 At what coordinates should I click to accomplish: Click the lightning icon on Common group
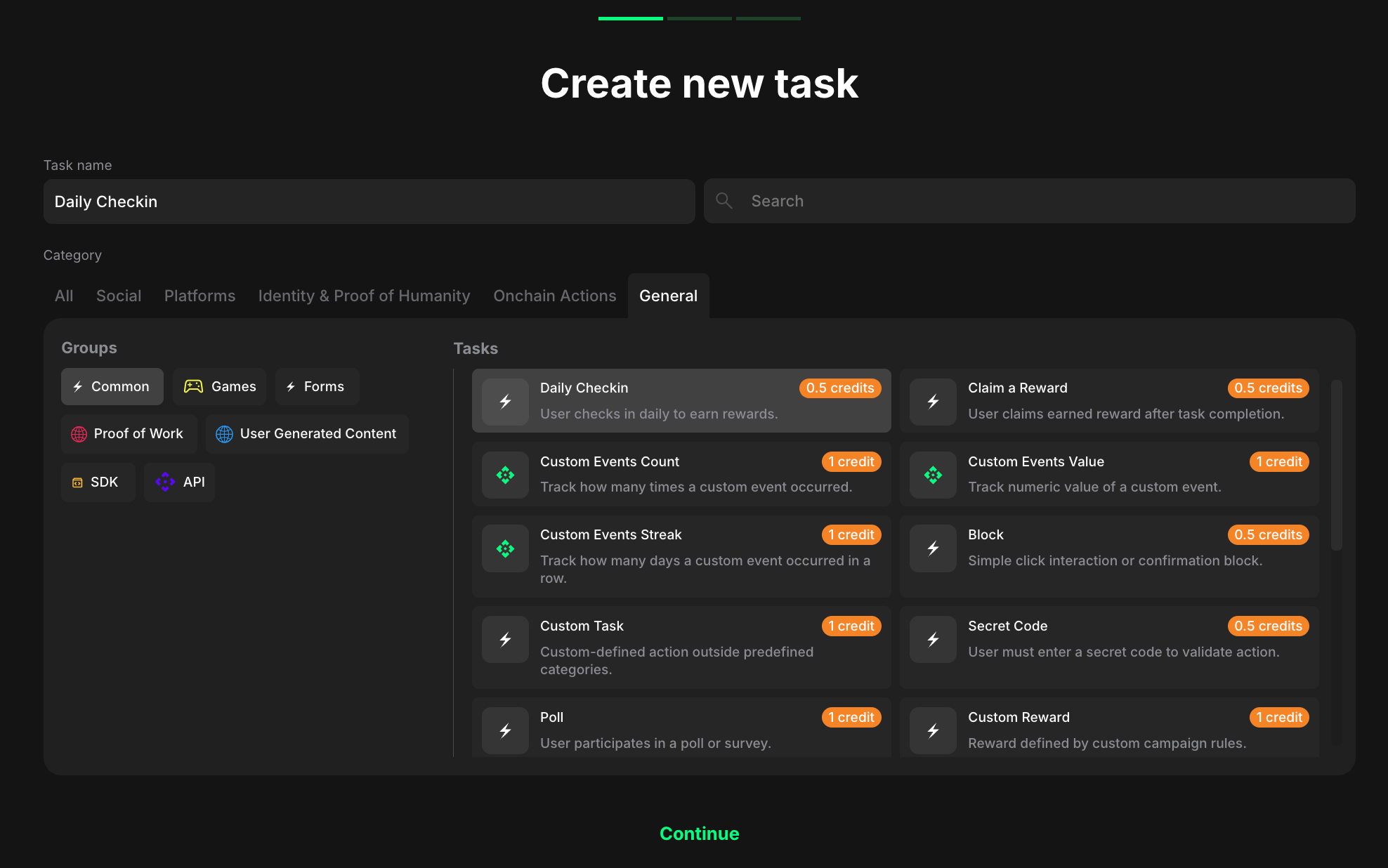tap(78, 386)
